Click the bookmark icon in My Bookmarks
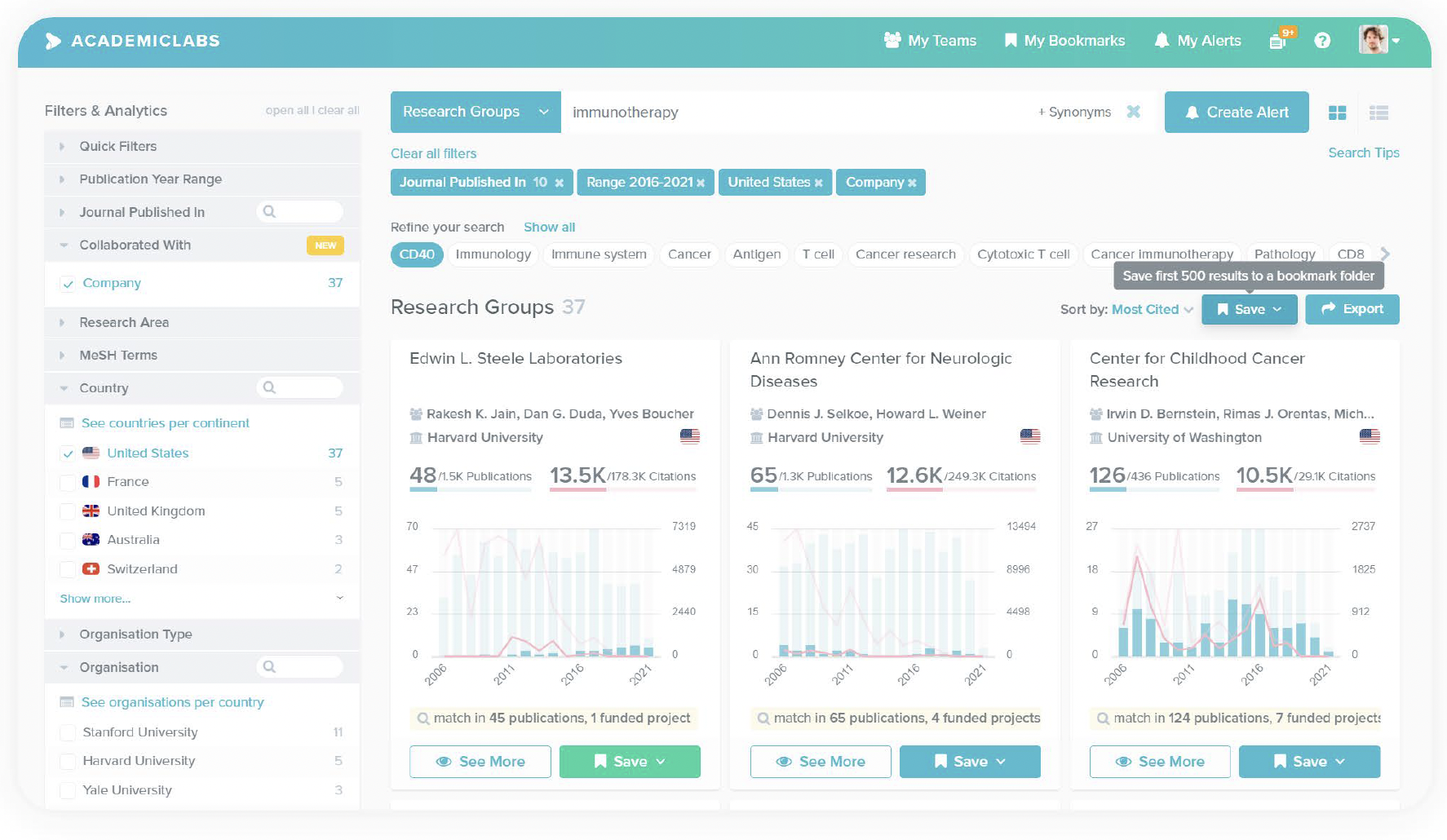Image resolution: width=1447 pixels, height=840 pixels. (1011, 40)
